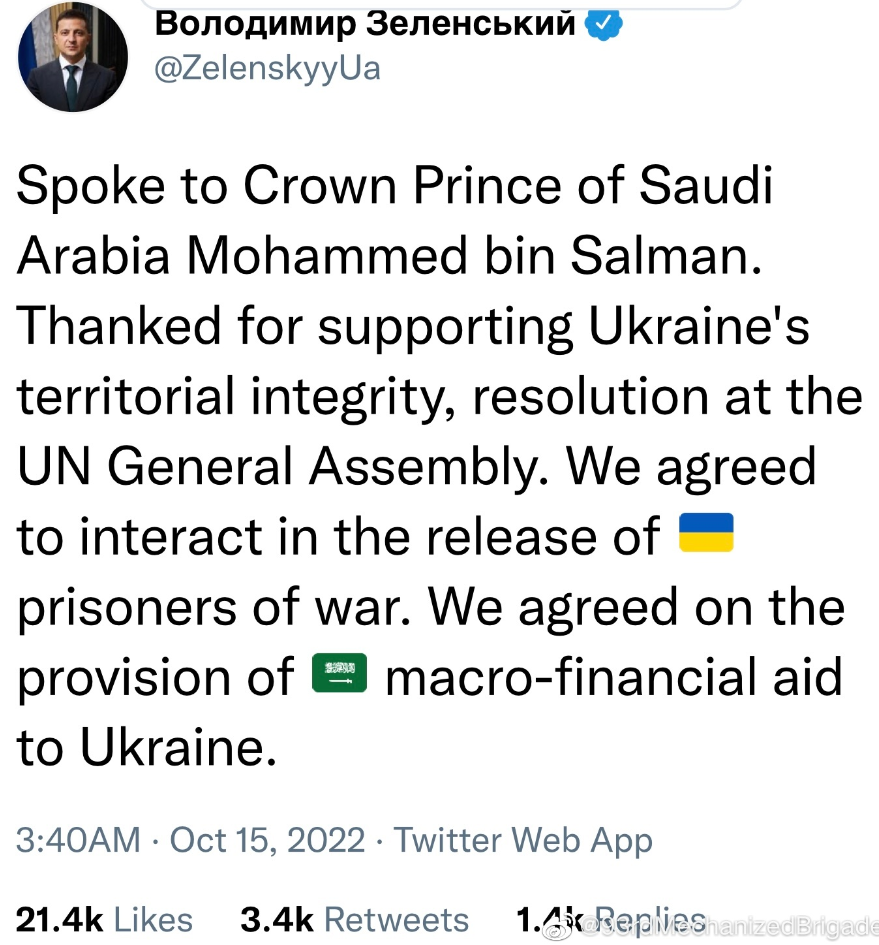Screen dimensions: 879x945
Task: View the 21.4k Likes list
Action: (105, 920)
